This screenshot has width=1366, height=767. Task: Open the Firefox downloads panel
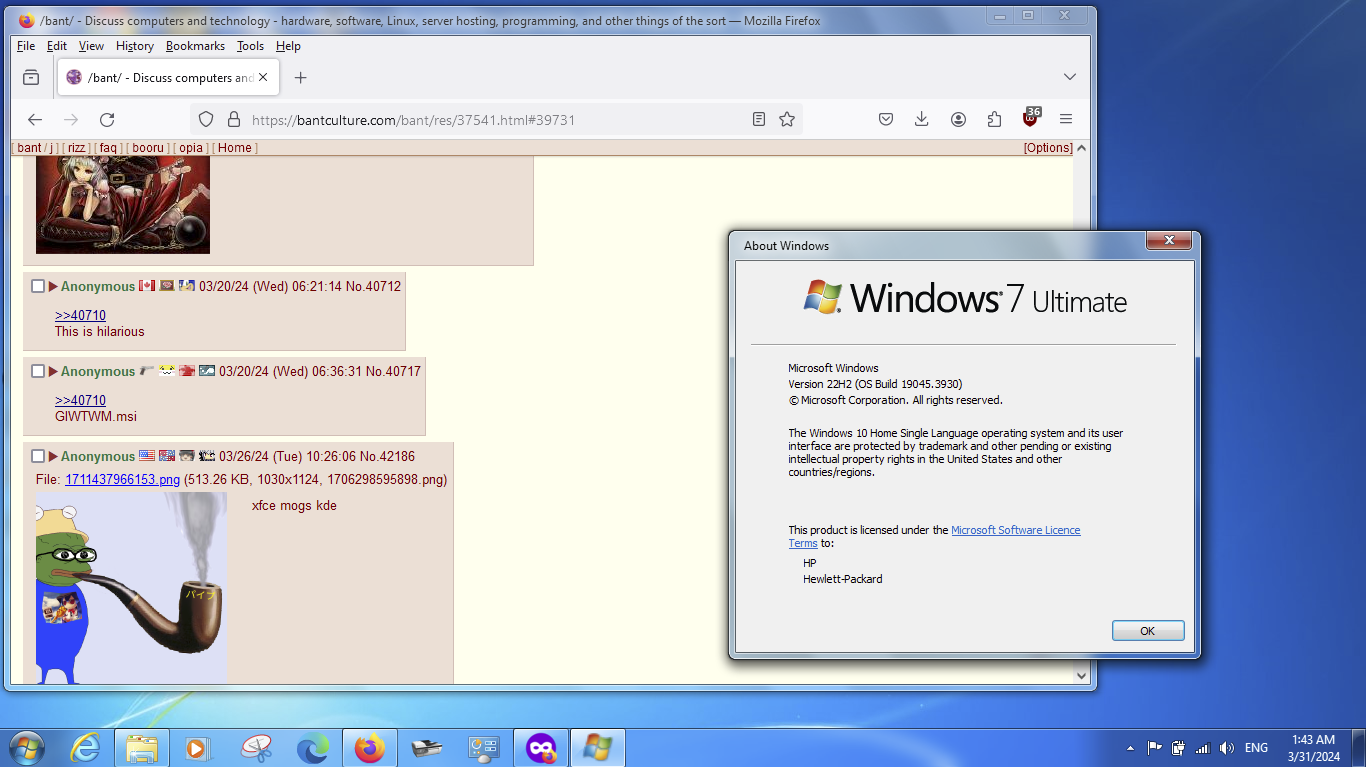point(922,120)
